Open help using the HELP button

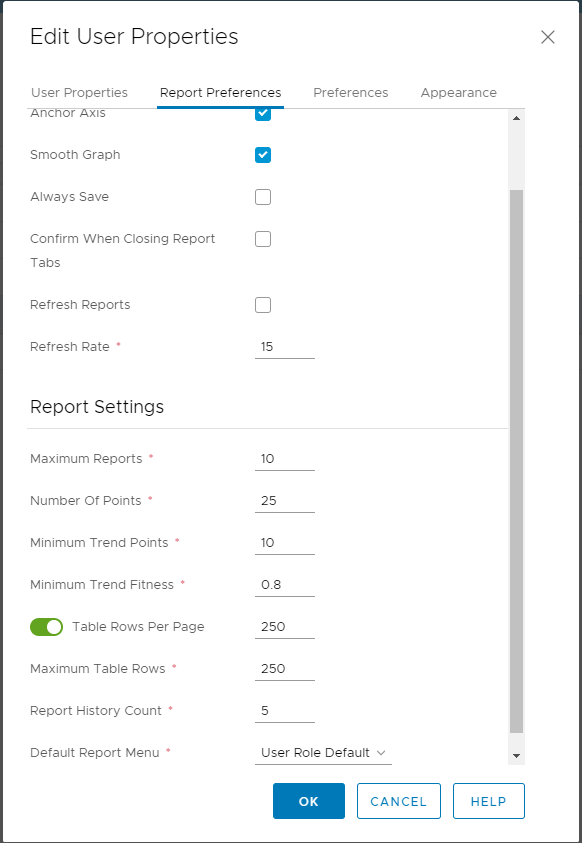click(x=488, y=801)
